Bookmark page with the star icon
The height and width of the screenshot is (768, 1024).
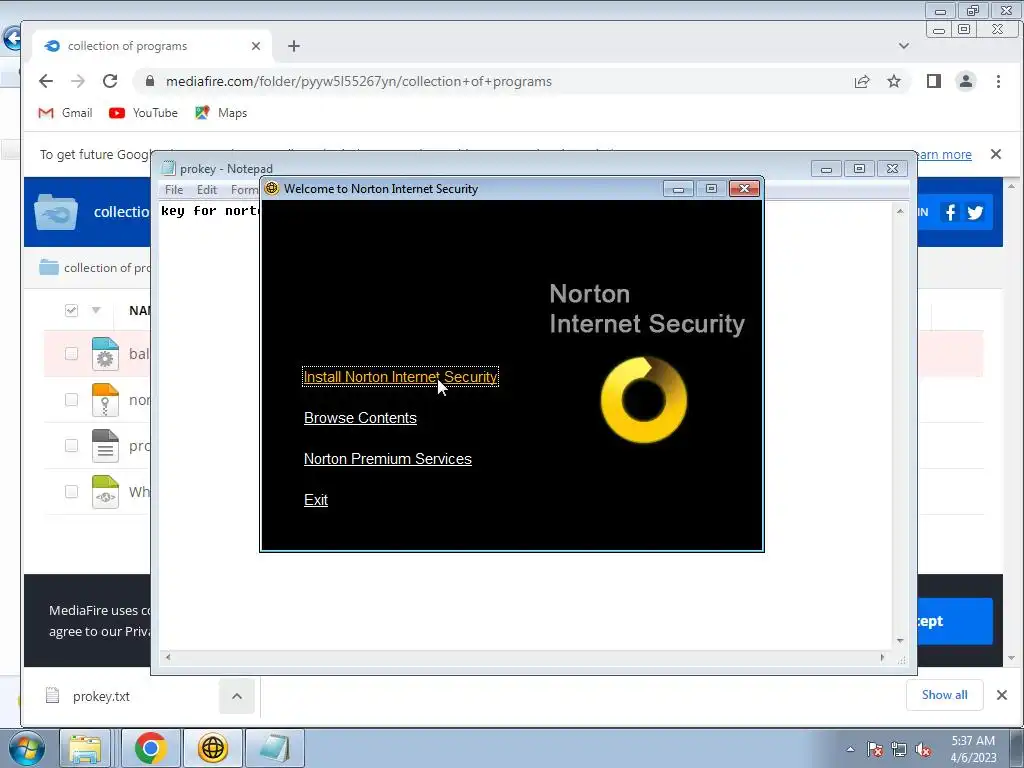click(894, 82)
